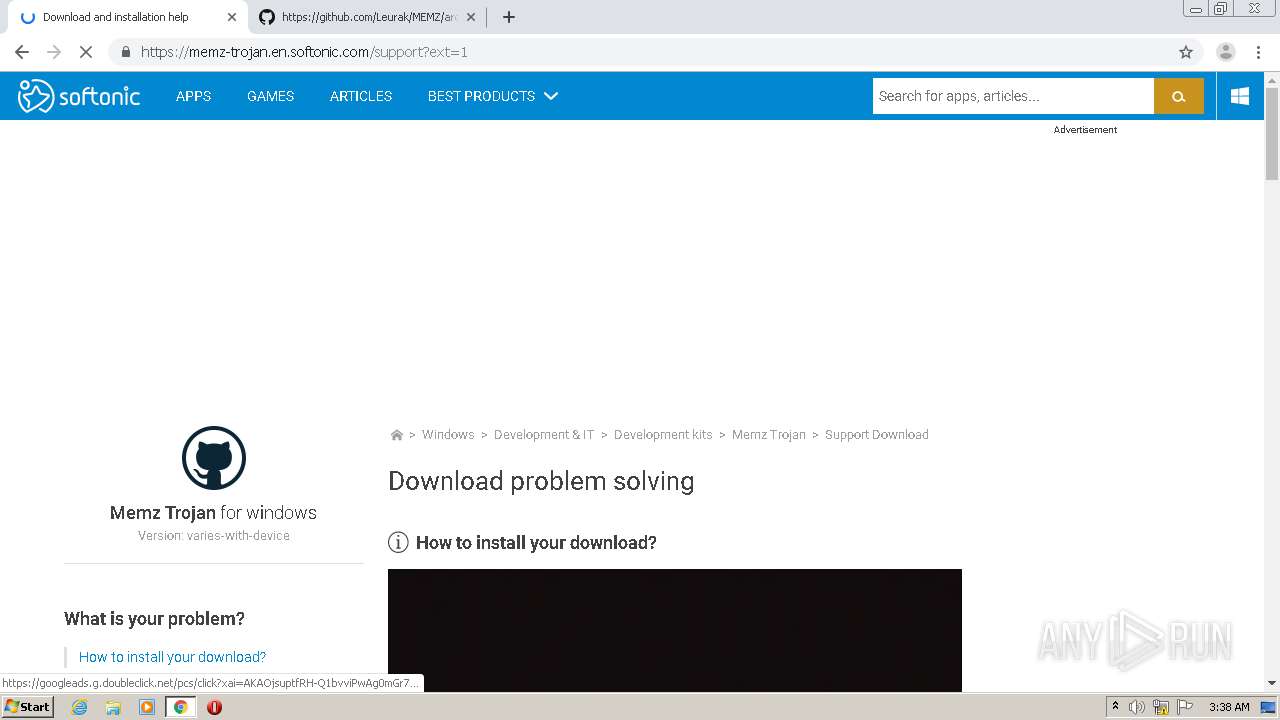Close the GitHub tab

471,17
